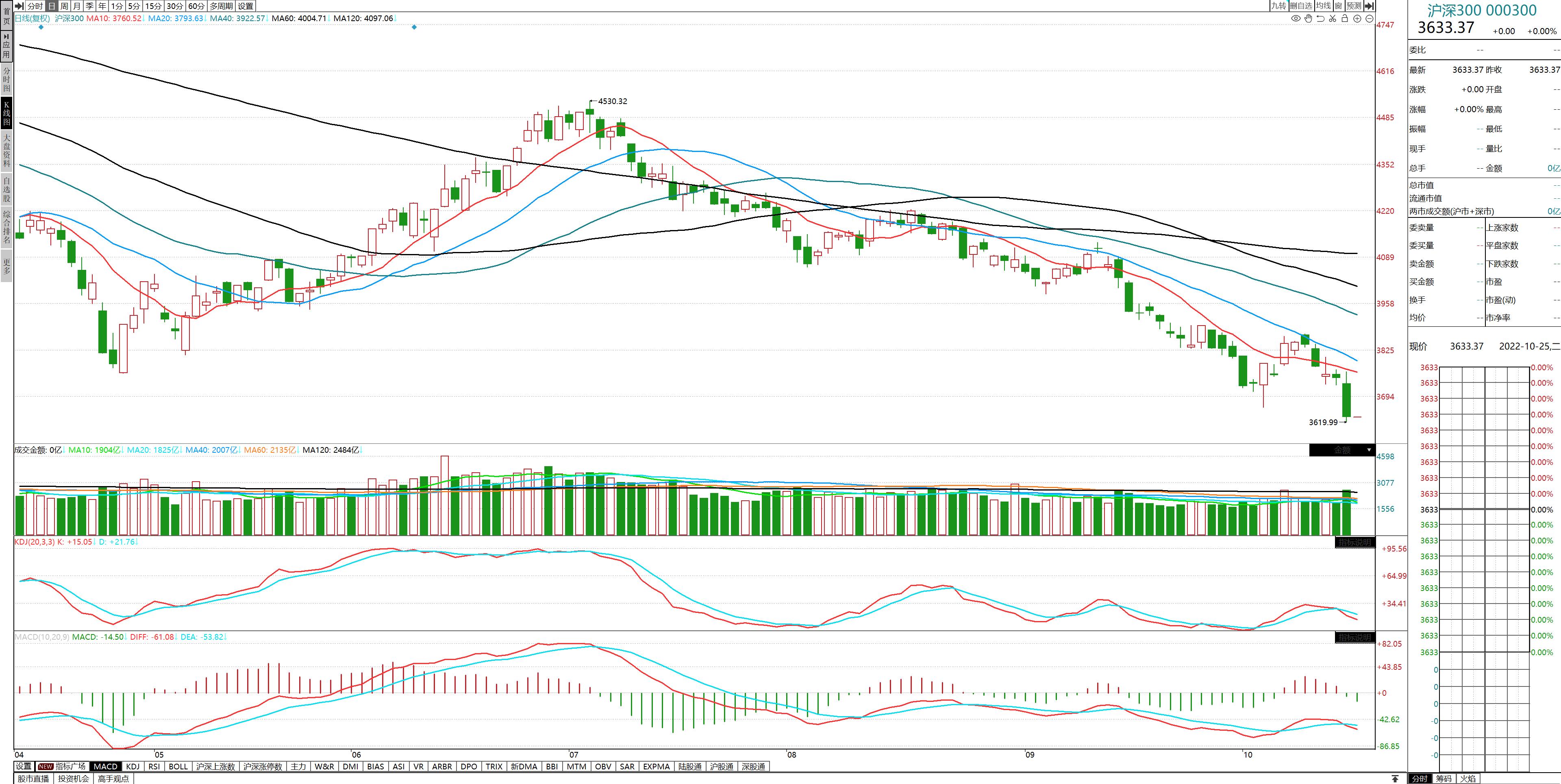This screenshot has height=784, width=1561.
Task: Toggle the 均线 moving average button
Action: [x=1323, y=6]
